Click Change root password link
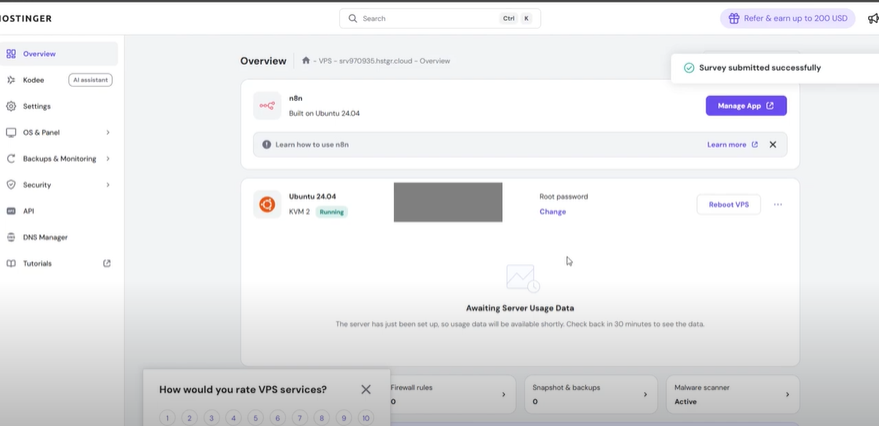The image size is (879, 426). click(553, 212)
